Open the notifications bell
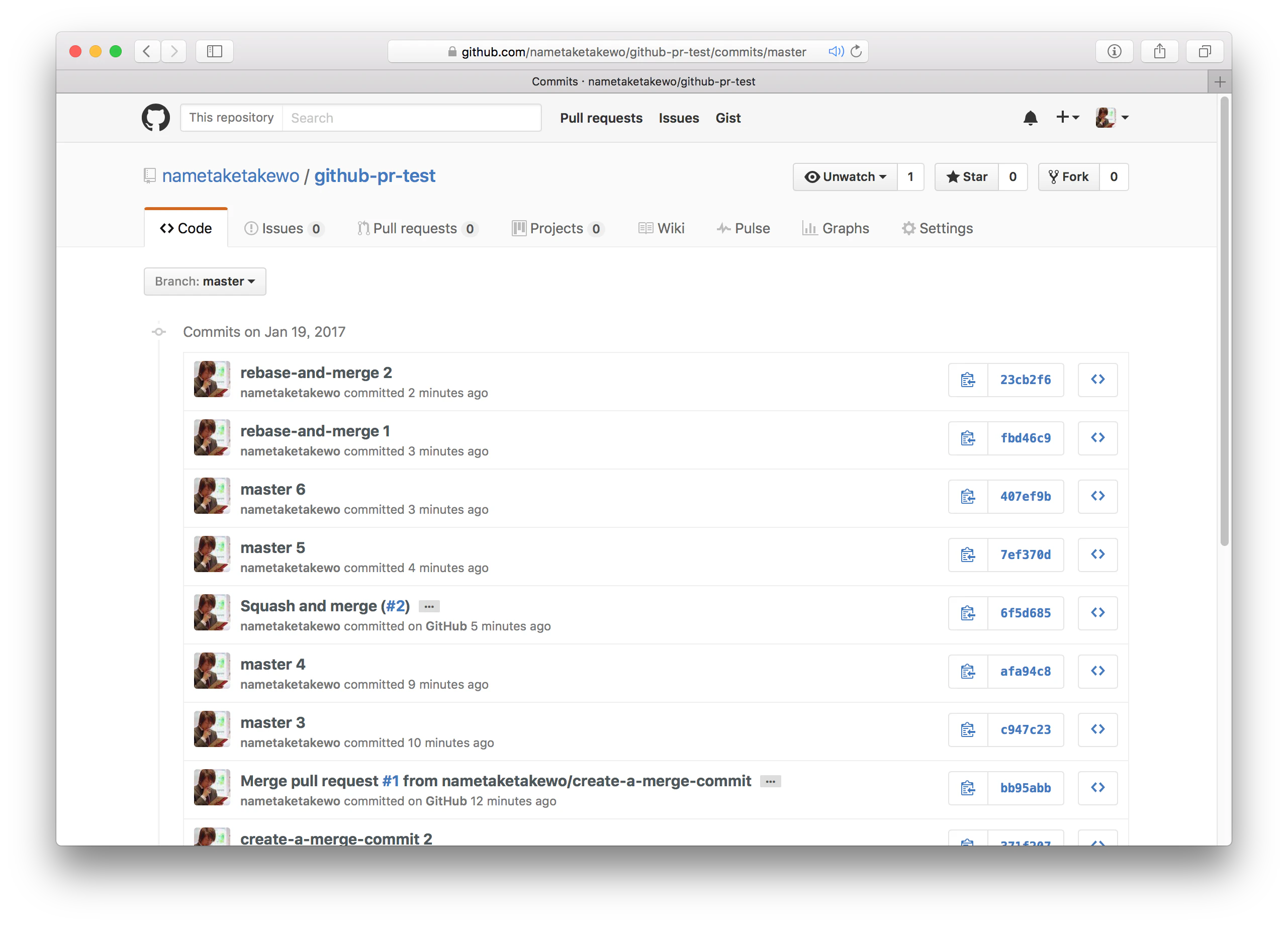Image resolution: width=1288 pixels, height=926 pixels. point(1030,118)
